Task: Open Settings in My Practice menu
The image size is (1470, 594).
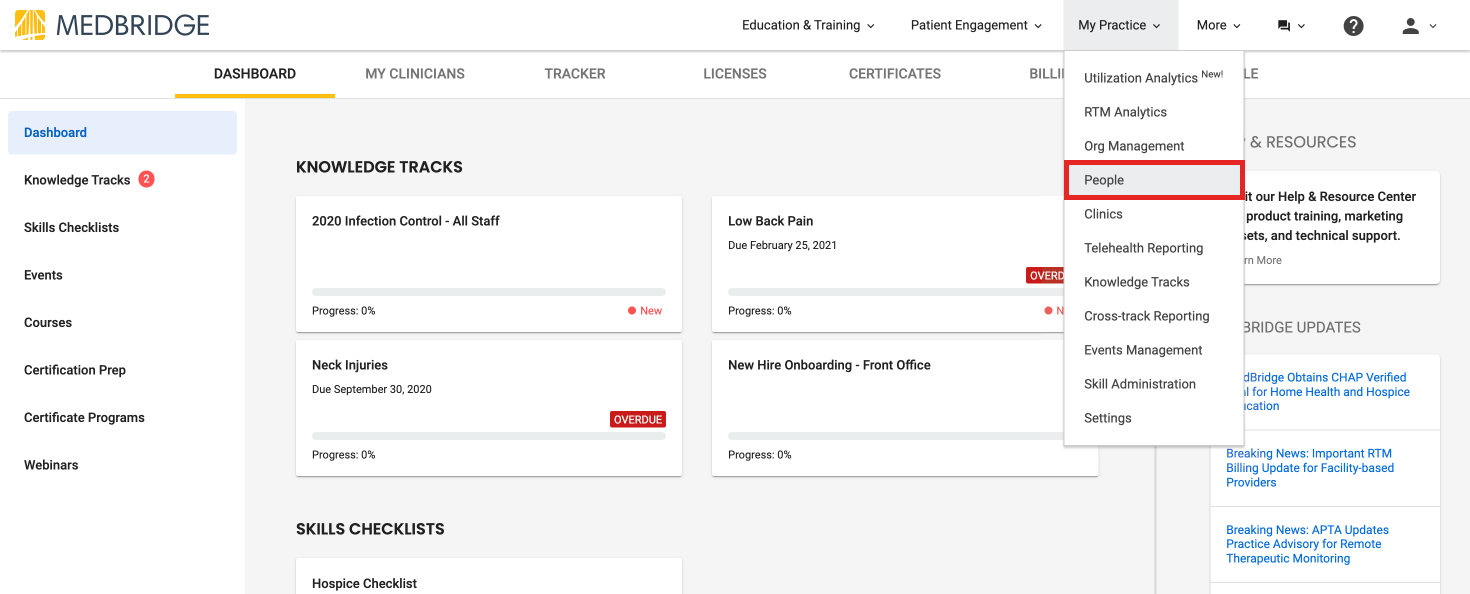Action: pos(1154,418)
